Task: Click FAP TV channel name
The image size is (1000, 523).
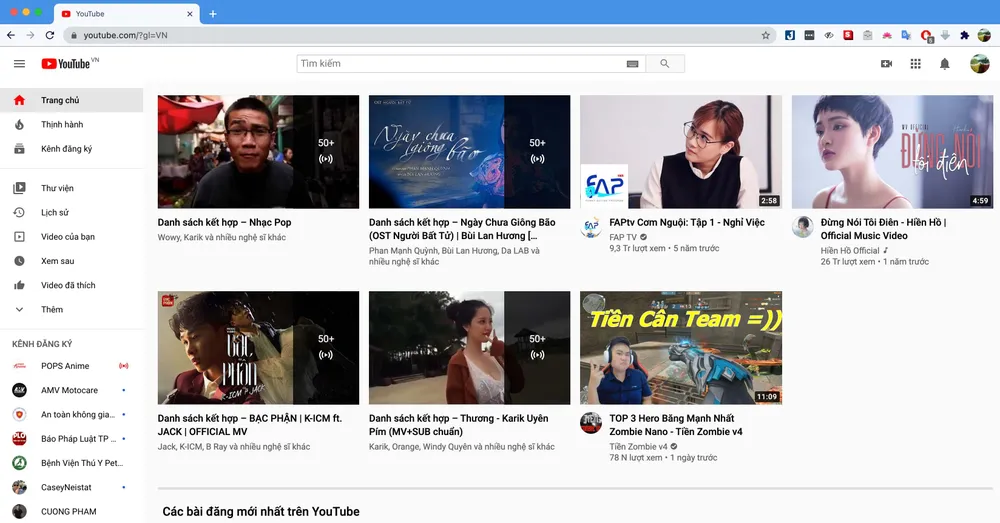Action: click(x=623, y=237)
